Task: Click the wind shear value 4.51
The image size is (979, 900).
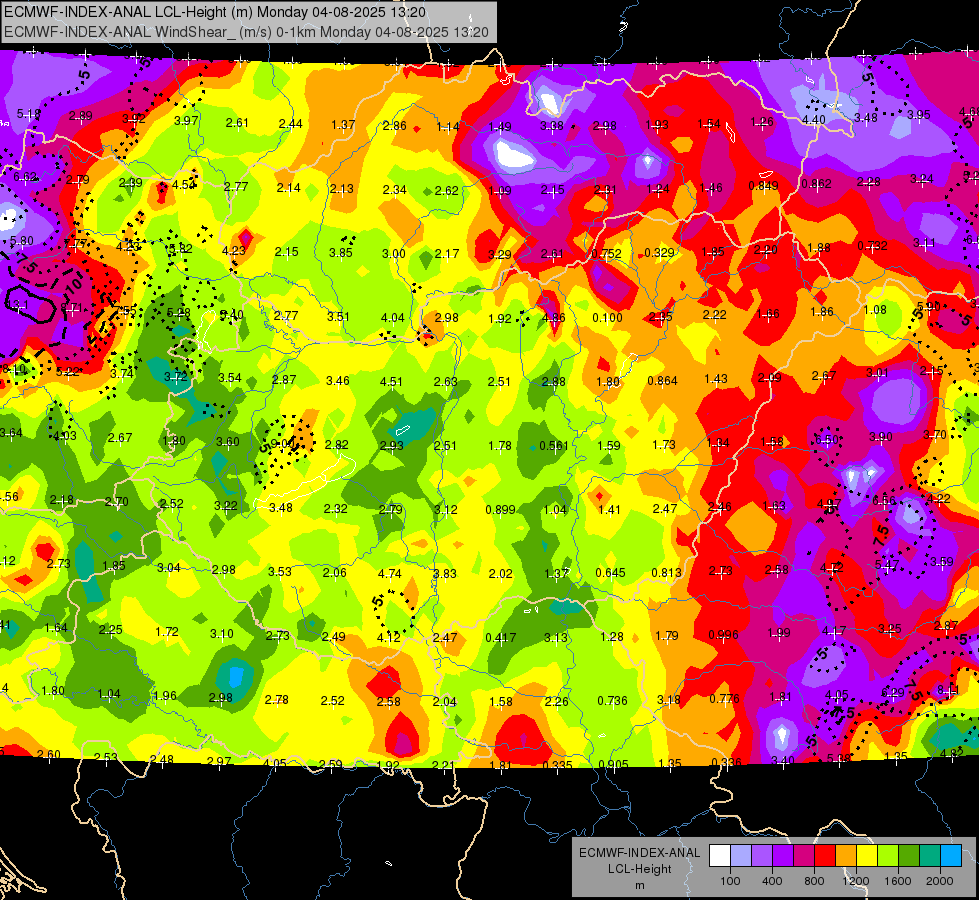Action: pos(391,382)
